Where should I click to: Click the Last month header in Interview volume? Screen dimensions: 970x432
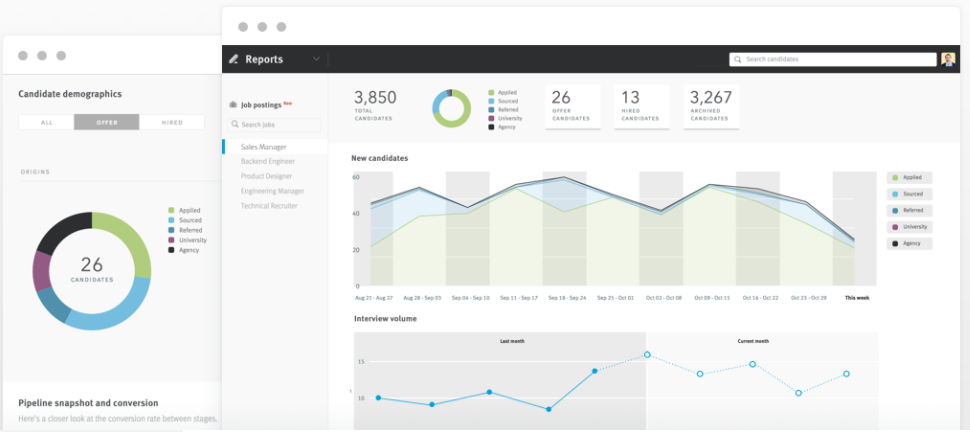click(512, 341)
